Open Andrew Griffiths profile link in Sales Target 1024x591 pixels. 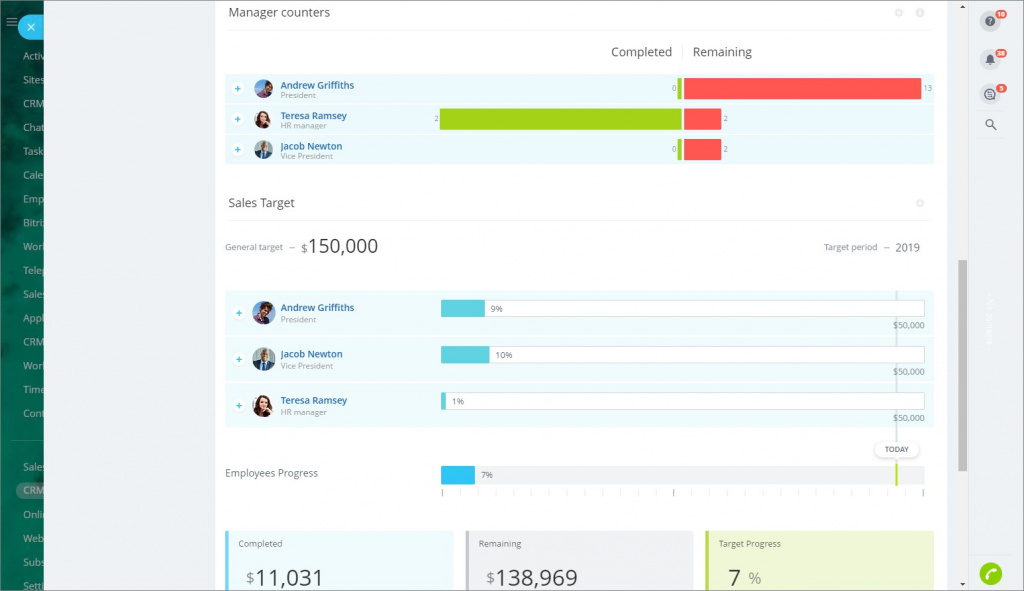point(317,308)
